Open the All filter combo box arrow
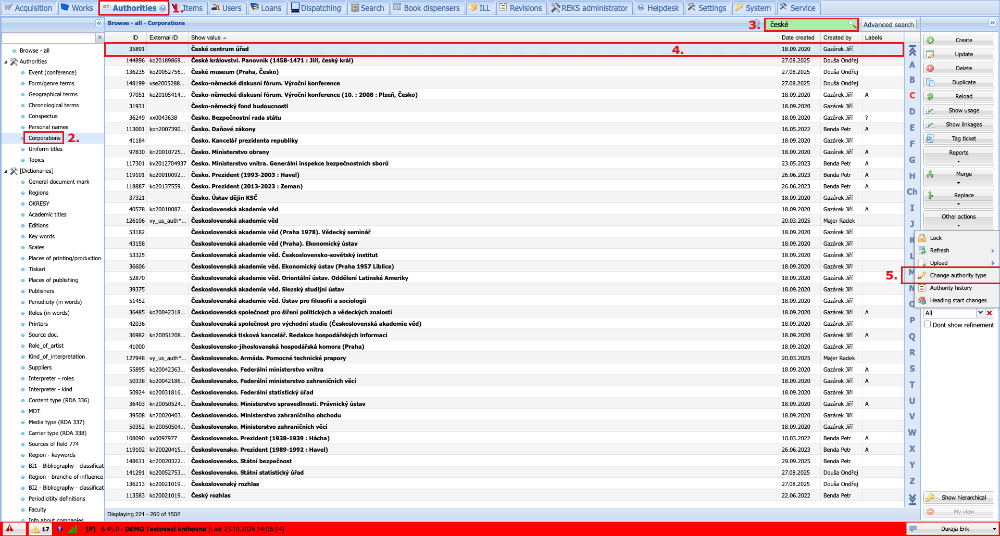Viewport: 1000px width, 536px height. [x=980, y=313]
